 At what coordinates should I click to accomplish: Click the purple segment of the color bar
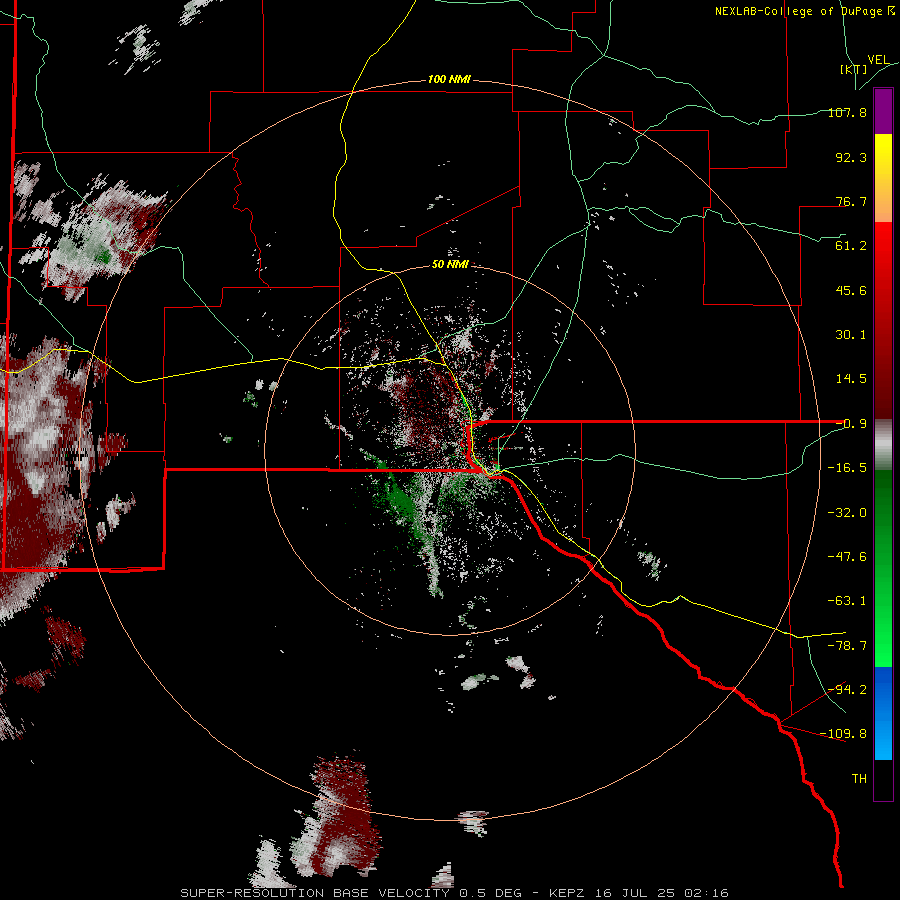pyautogui.click(x=883, y=111)
